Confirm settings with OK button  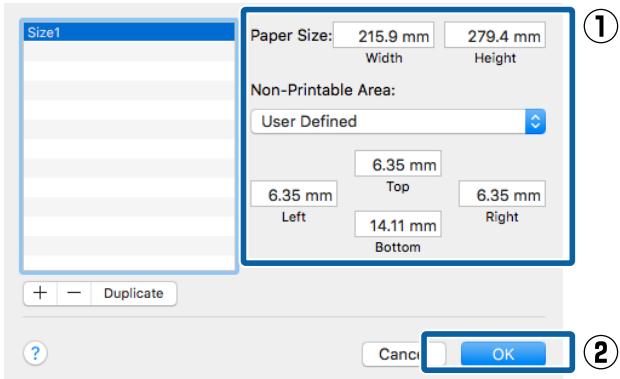(503, 354)
